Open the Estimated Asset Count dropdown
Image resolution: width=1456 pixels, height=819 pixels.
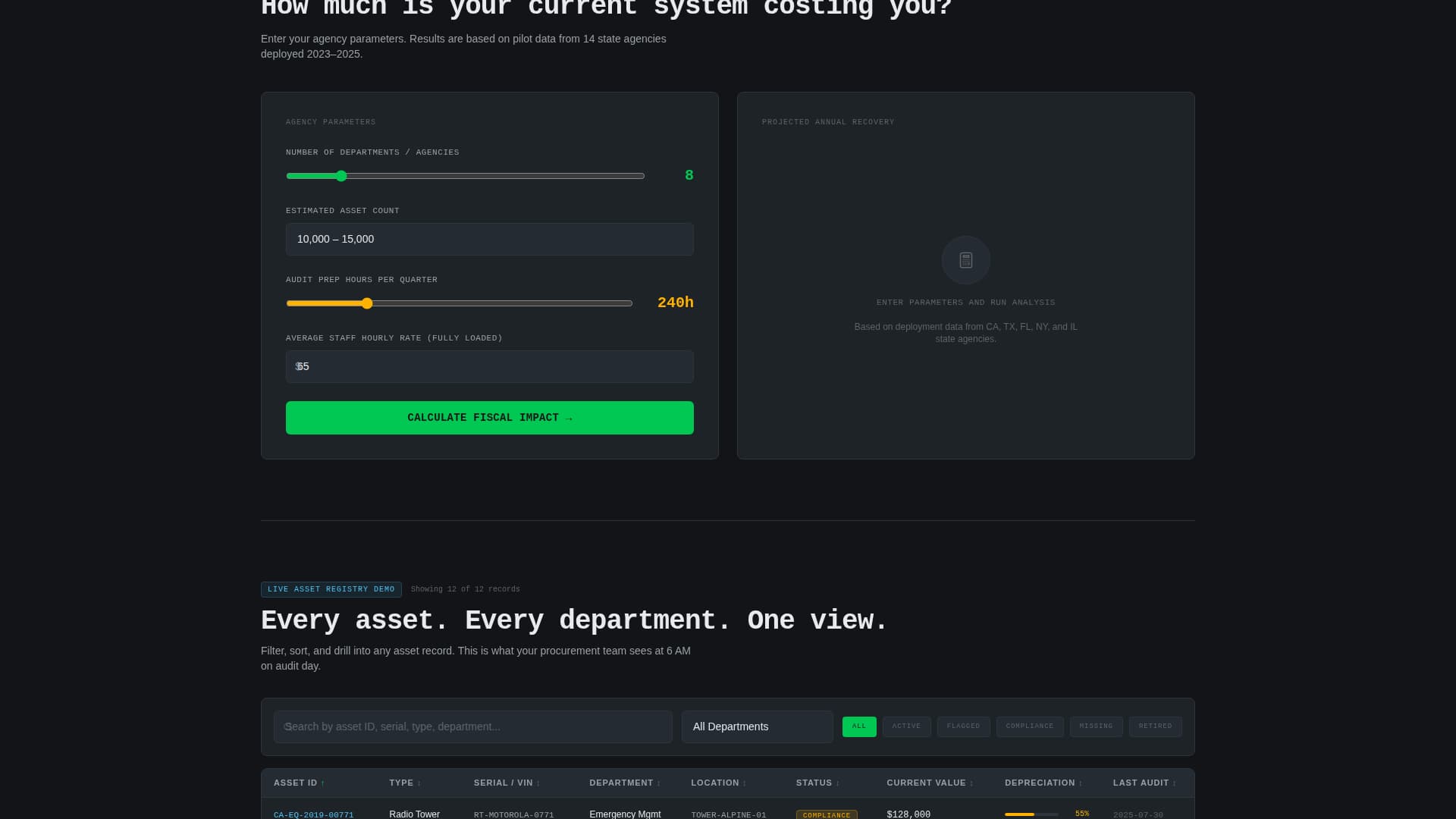tap(490, 239)
